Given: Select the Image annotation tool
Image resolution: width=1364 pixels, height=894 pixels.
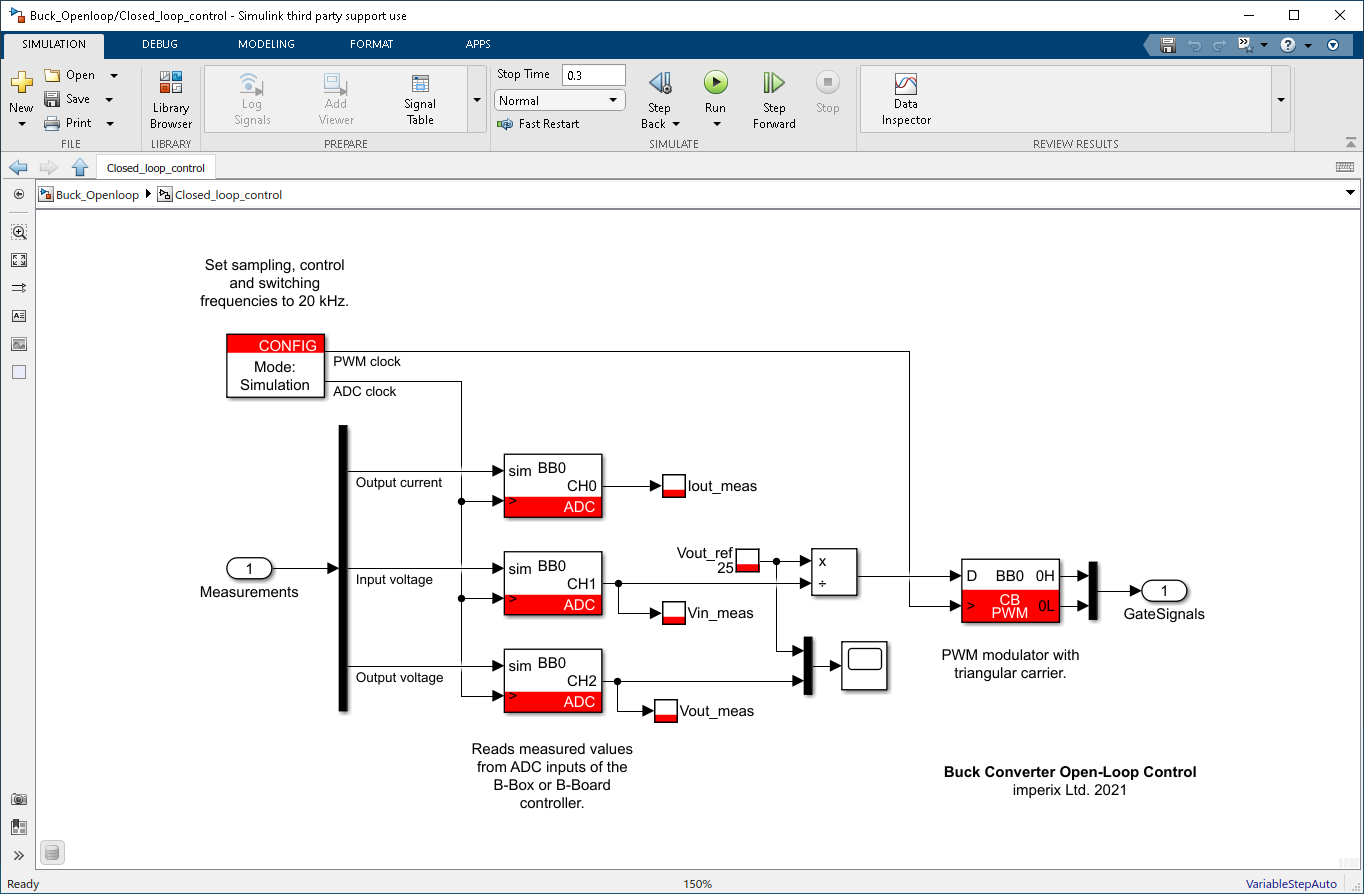Looking at the screenshot, I should click(18, 343).
